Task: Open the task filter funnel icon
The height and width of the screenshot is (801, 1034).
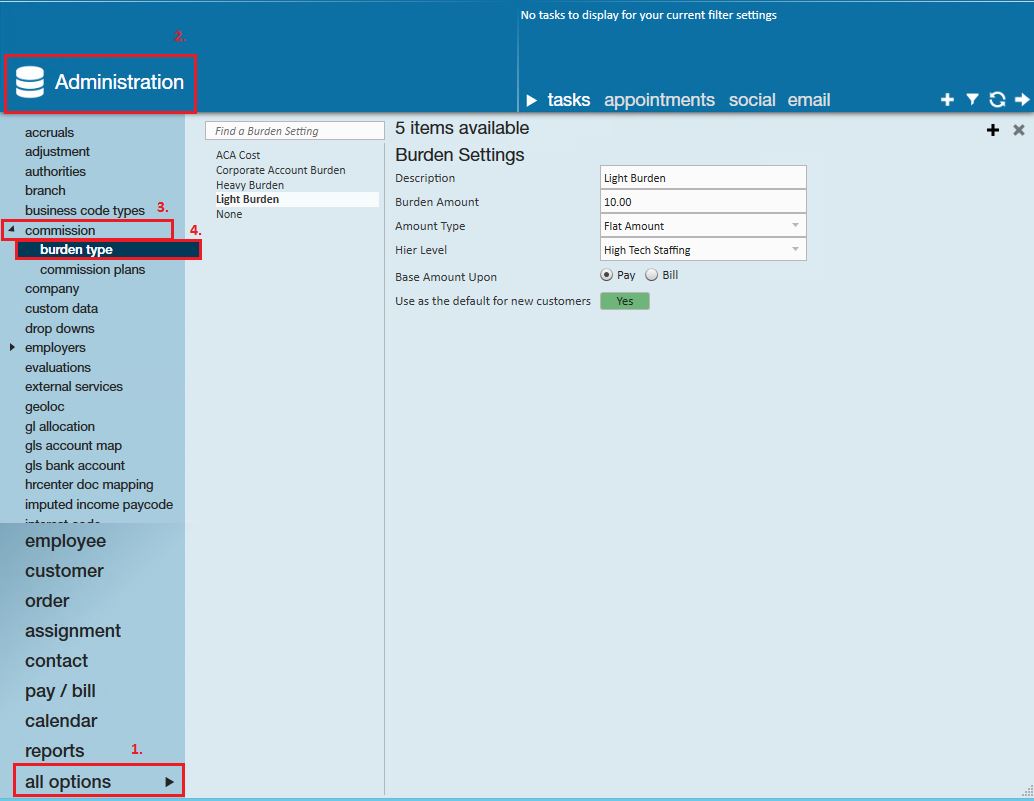Action: coord(972,100)
